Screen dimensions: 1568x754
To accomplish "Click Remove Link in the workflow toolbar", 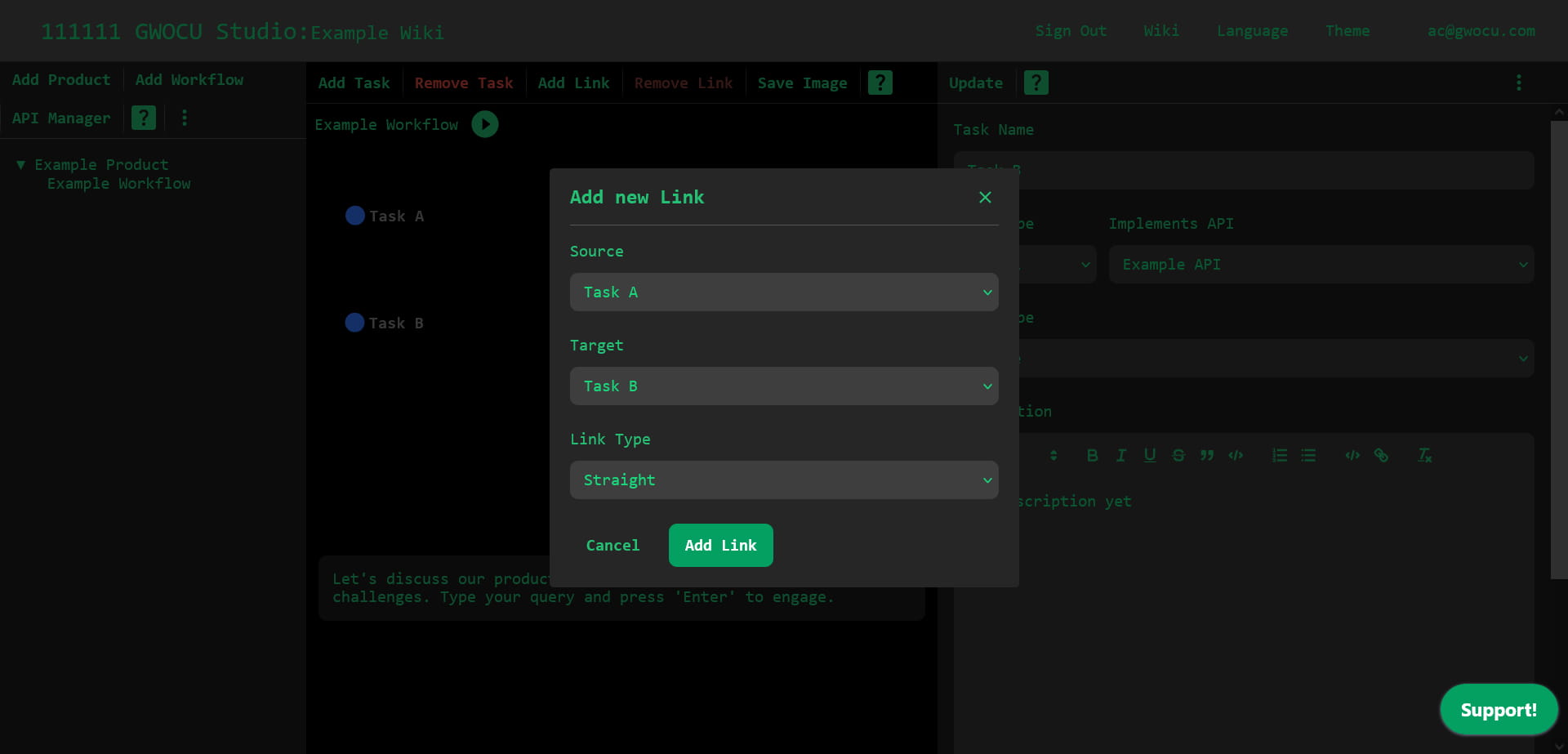I will pyautogui.click(x=684, y=83).
